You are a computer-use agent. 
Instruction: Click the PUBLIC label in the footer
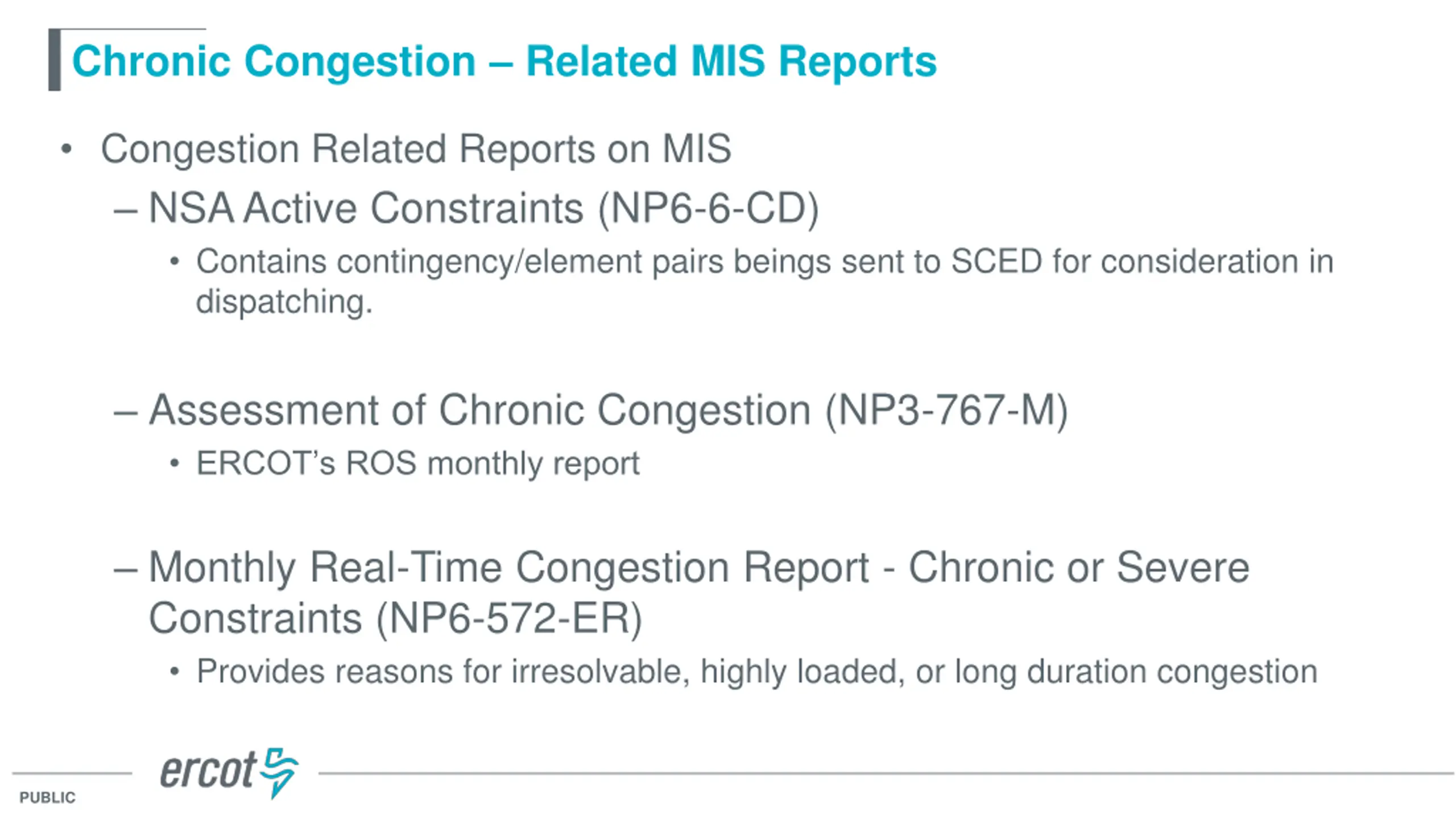[x=47, y=797]
